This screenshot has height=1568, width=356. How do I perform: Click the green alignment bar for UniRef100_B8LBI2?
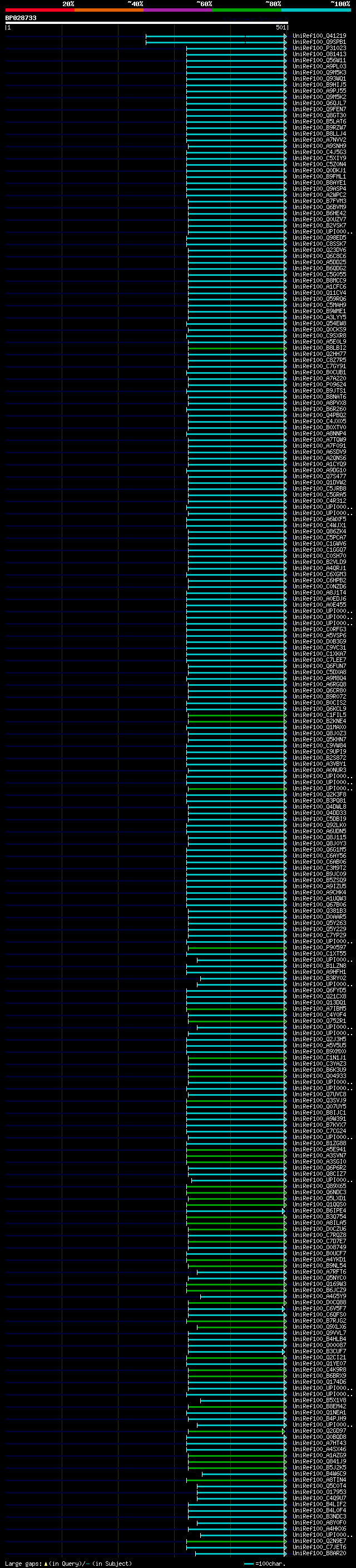pyautogui.click(x=237, y=348)
